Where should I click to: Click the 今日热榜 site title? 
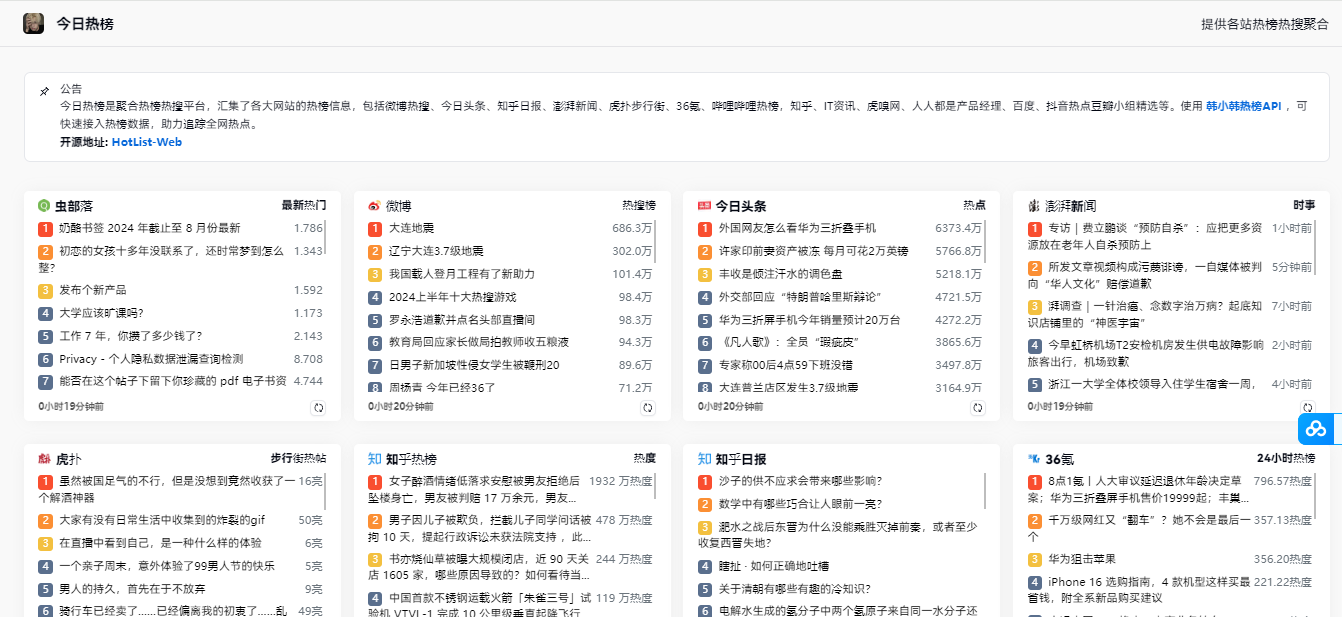(85, 23)
